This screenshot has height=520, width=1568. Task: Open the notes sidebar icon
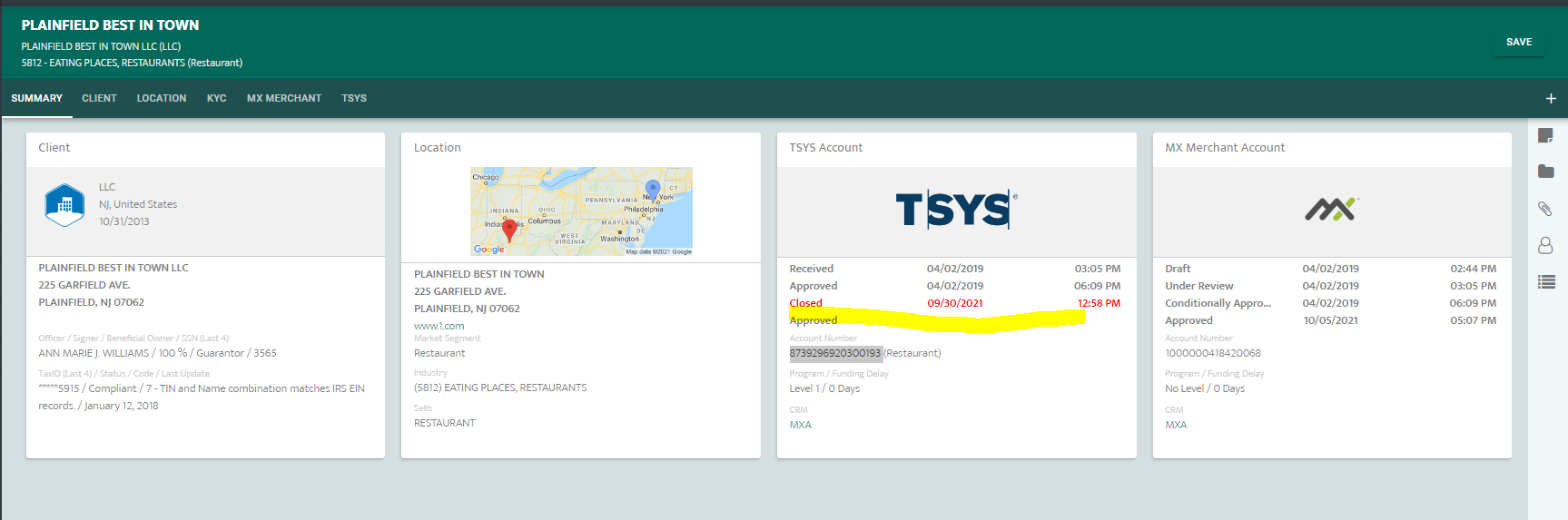coord(1545,135)
